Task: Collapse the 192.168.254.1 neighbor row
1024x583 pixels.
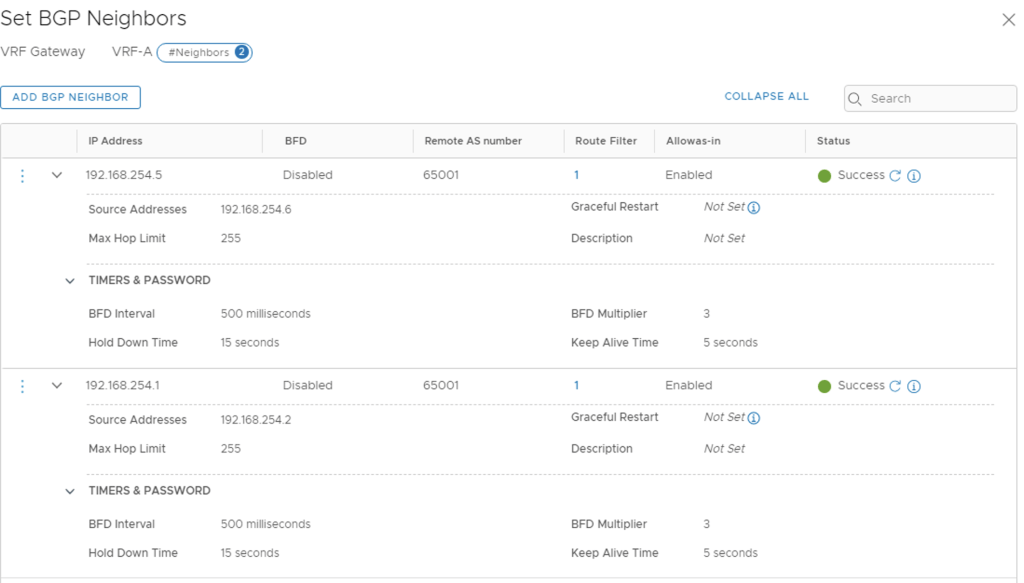Action: tap(57, 386)
